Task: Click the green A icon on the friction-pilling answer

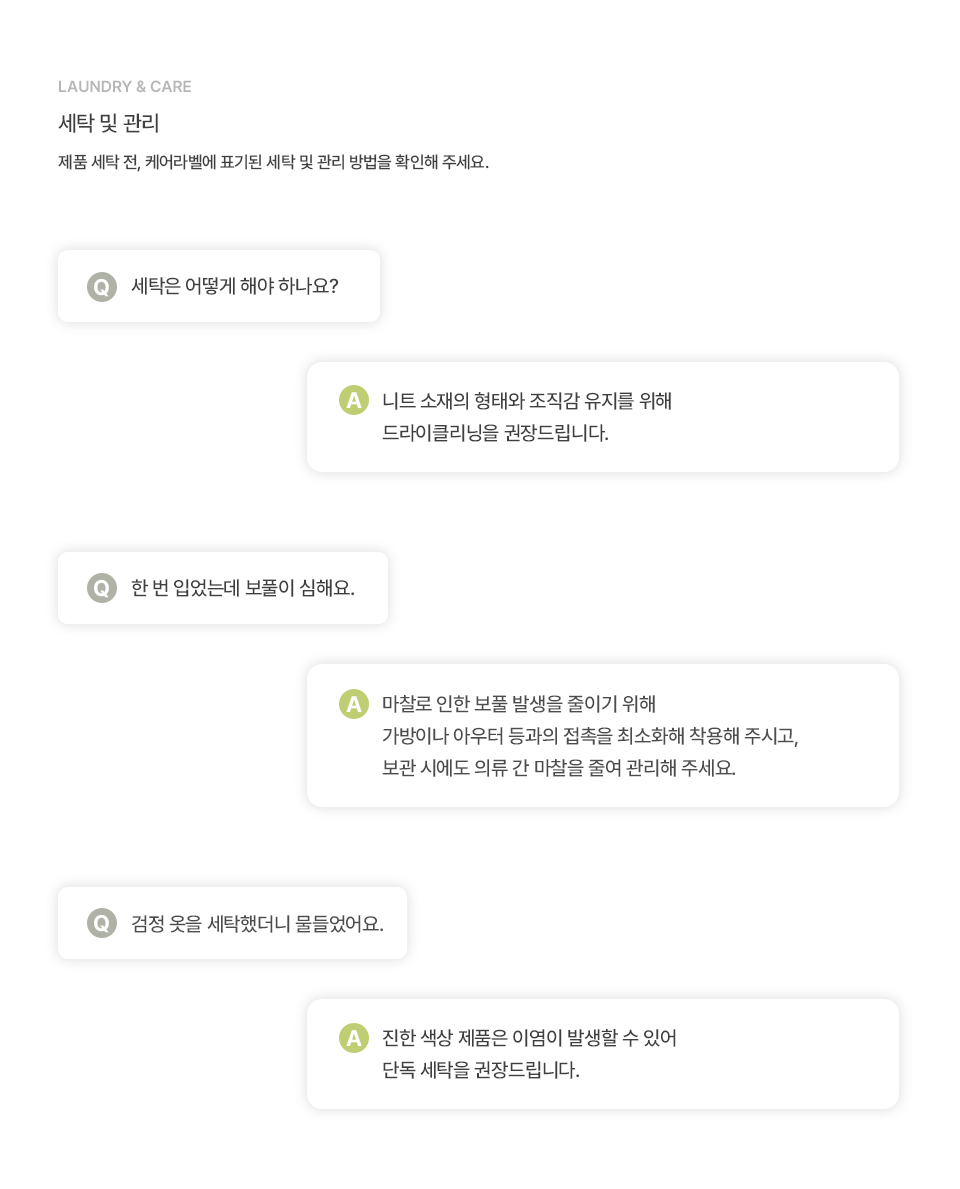Action: pyautogui.click(x=353, y=704)
